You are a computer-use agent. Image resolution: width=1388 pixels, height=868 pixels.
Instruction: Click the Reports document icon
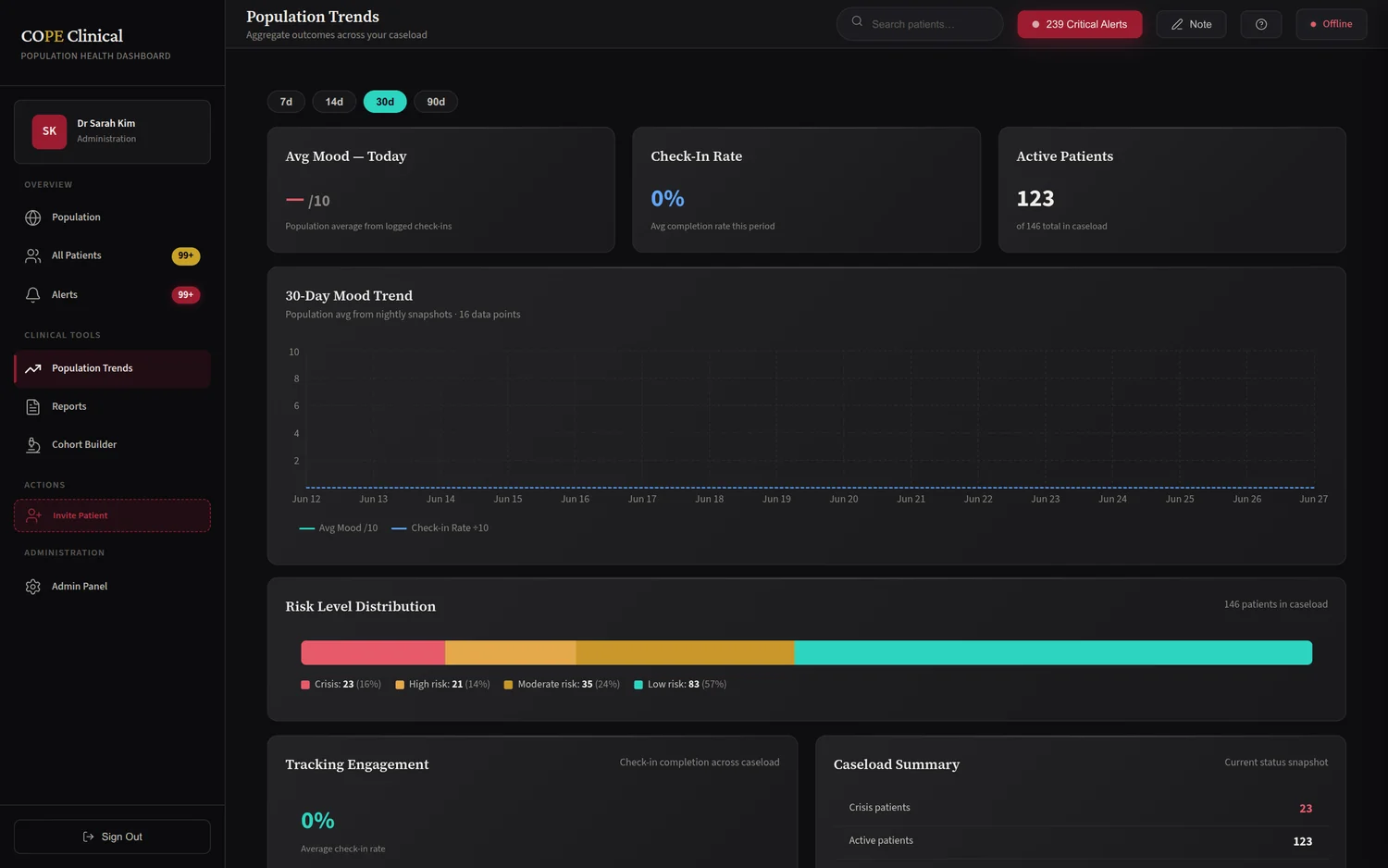tap(33, 406)
